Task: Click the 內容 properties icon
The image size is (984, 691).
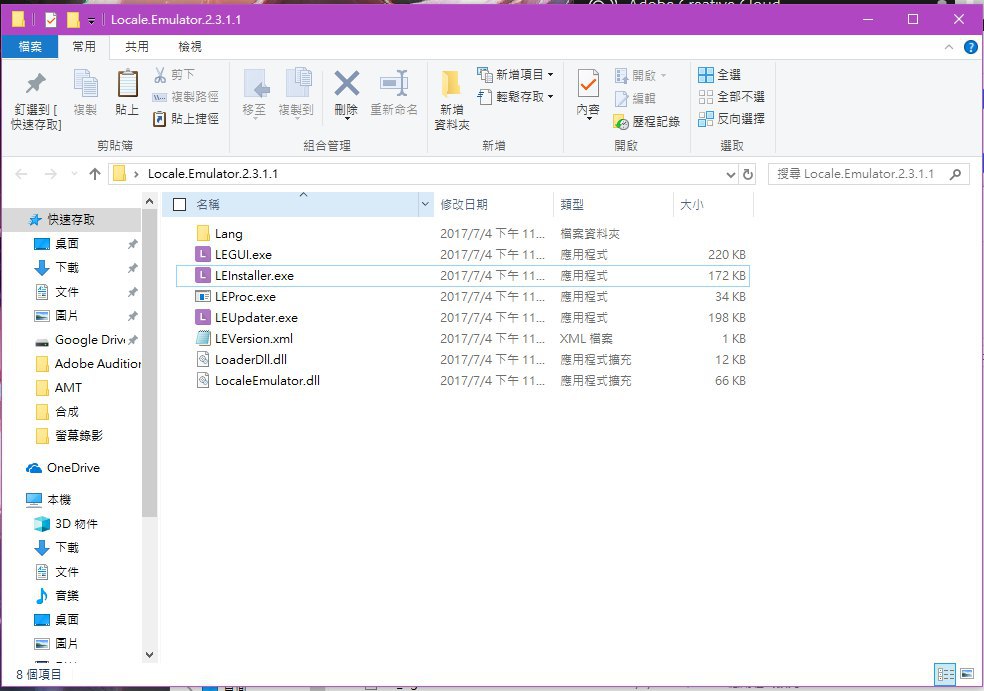Action: tap(588, 83)
